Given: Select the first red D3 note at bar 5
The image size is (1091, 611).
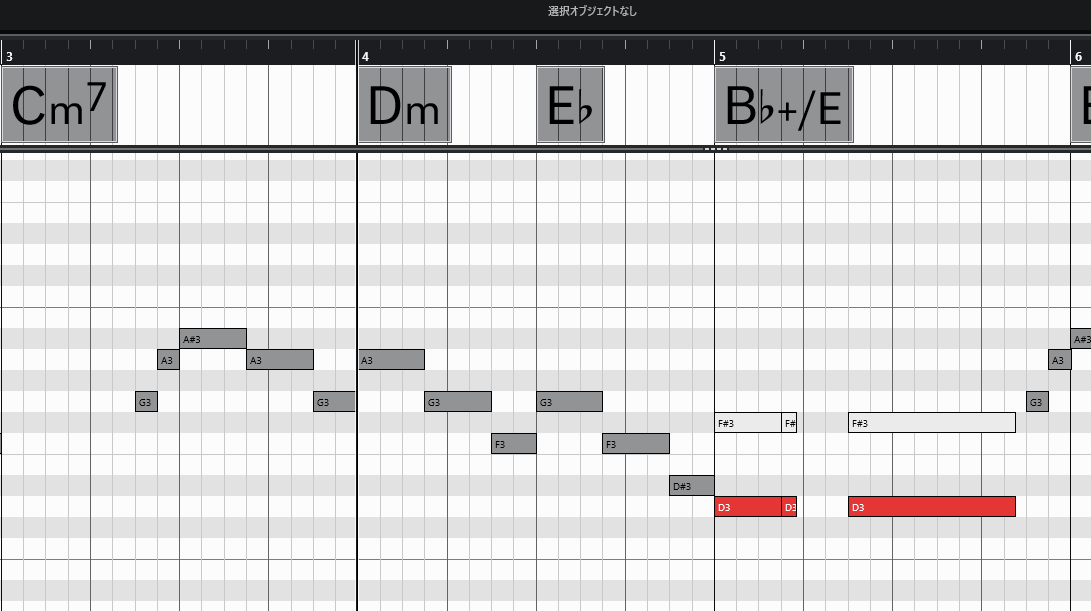Looking at the screenshot, I should click(747, 507).
